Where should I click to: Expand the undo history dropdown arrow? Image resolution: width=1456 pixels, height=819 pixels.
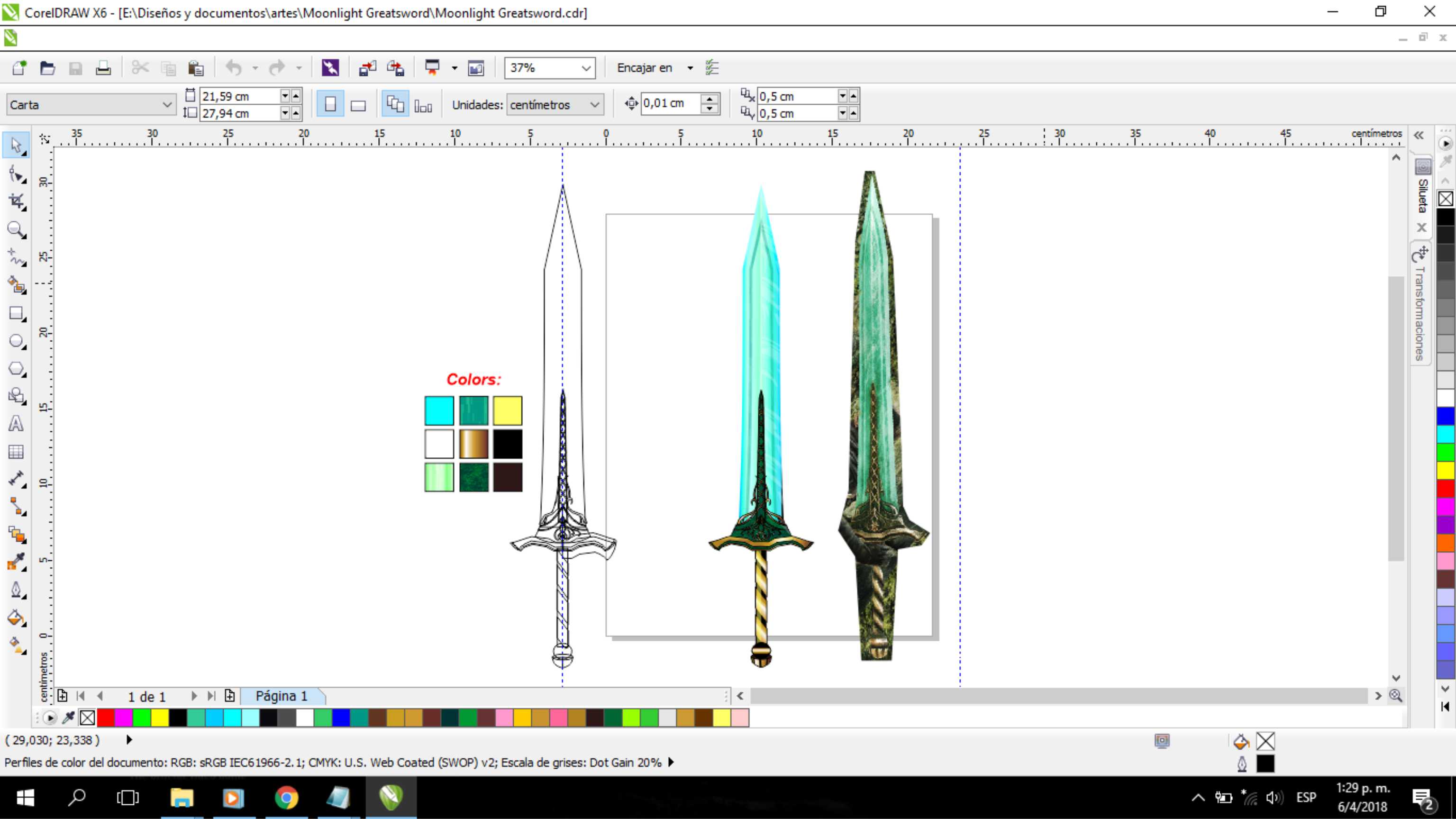255,68
